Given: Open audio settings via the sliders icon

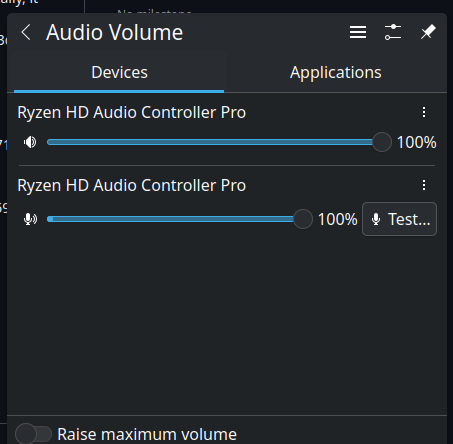Looking at the screenshot, I should click(393, 32).
